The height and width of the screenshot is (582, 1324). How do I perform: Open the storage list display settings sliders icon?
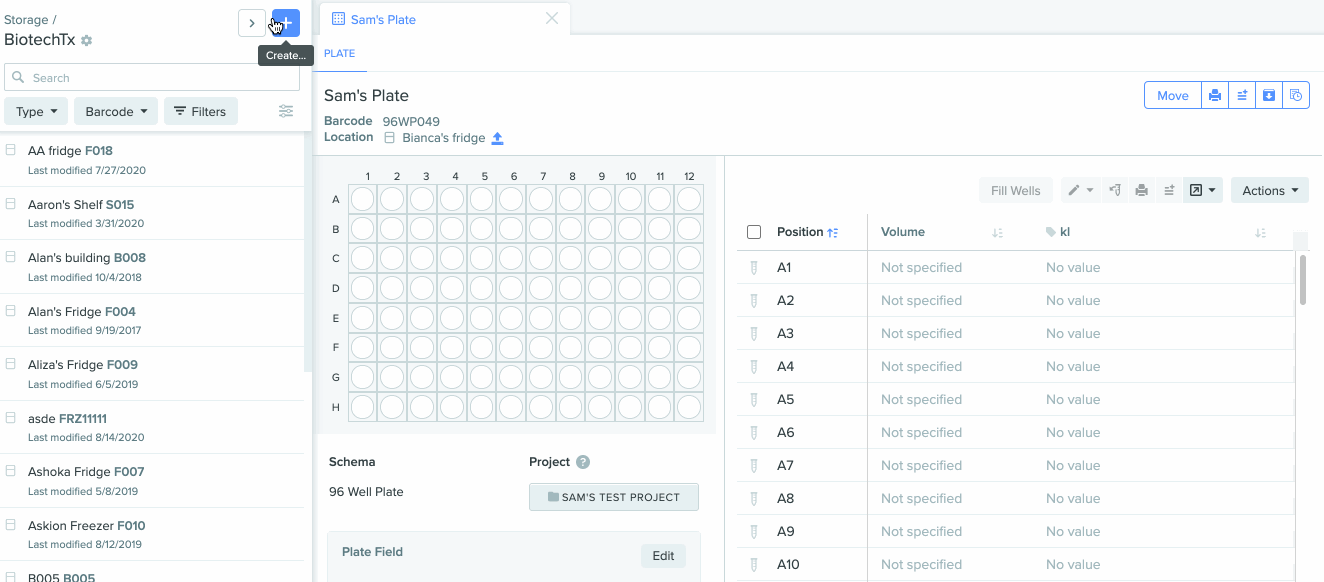tap(286, 111)
